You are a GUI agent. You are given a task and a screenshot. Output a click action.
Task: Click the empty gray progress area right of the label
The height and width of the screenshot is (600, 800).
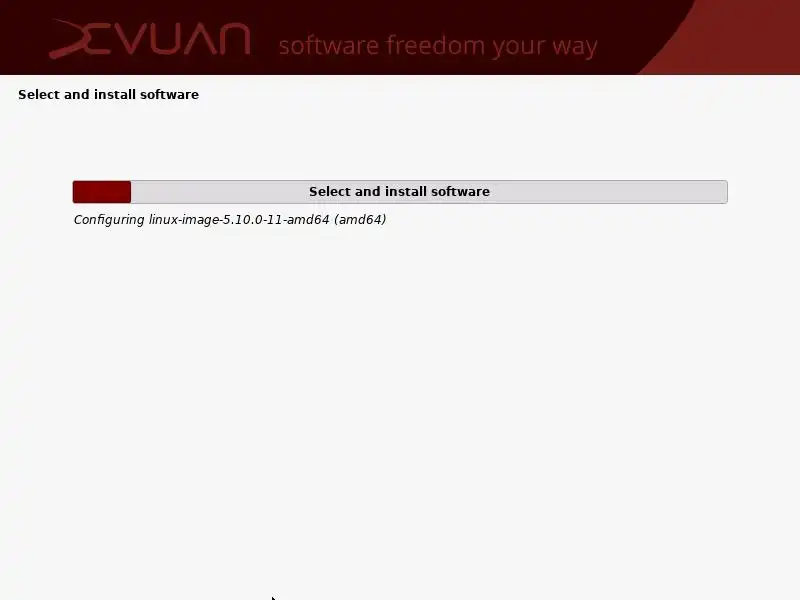[607, 192]
